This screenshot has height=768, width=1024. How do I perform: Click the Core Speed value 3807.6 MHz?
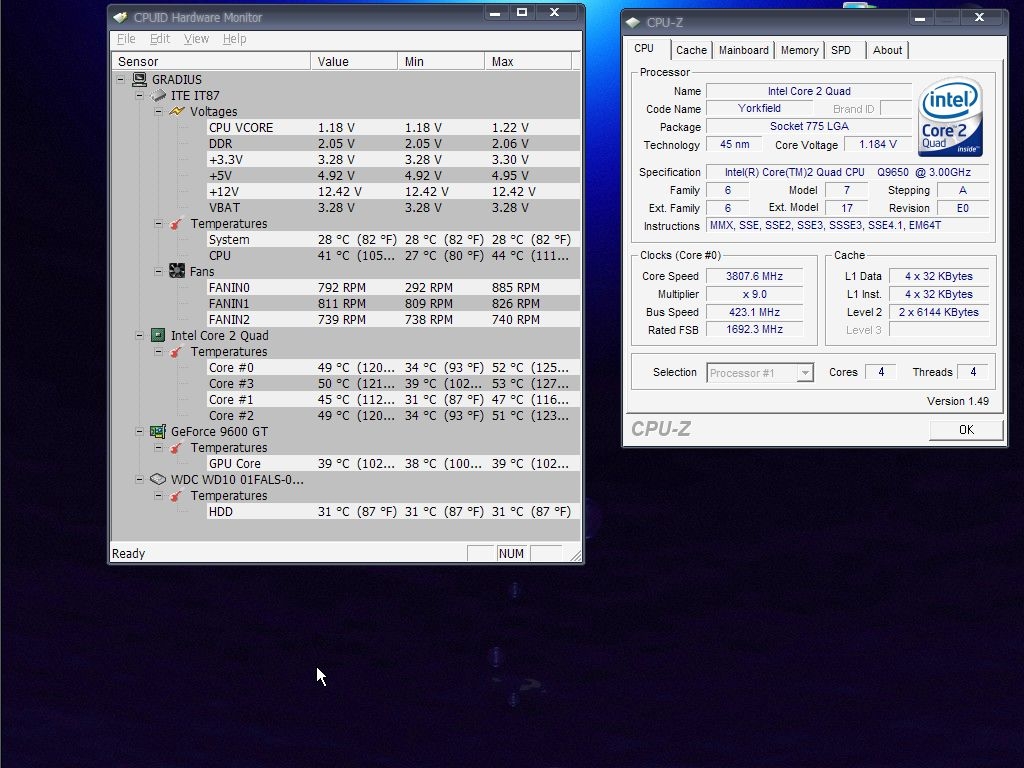[x=754, y=276]
